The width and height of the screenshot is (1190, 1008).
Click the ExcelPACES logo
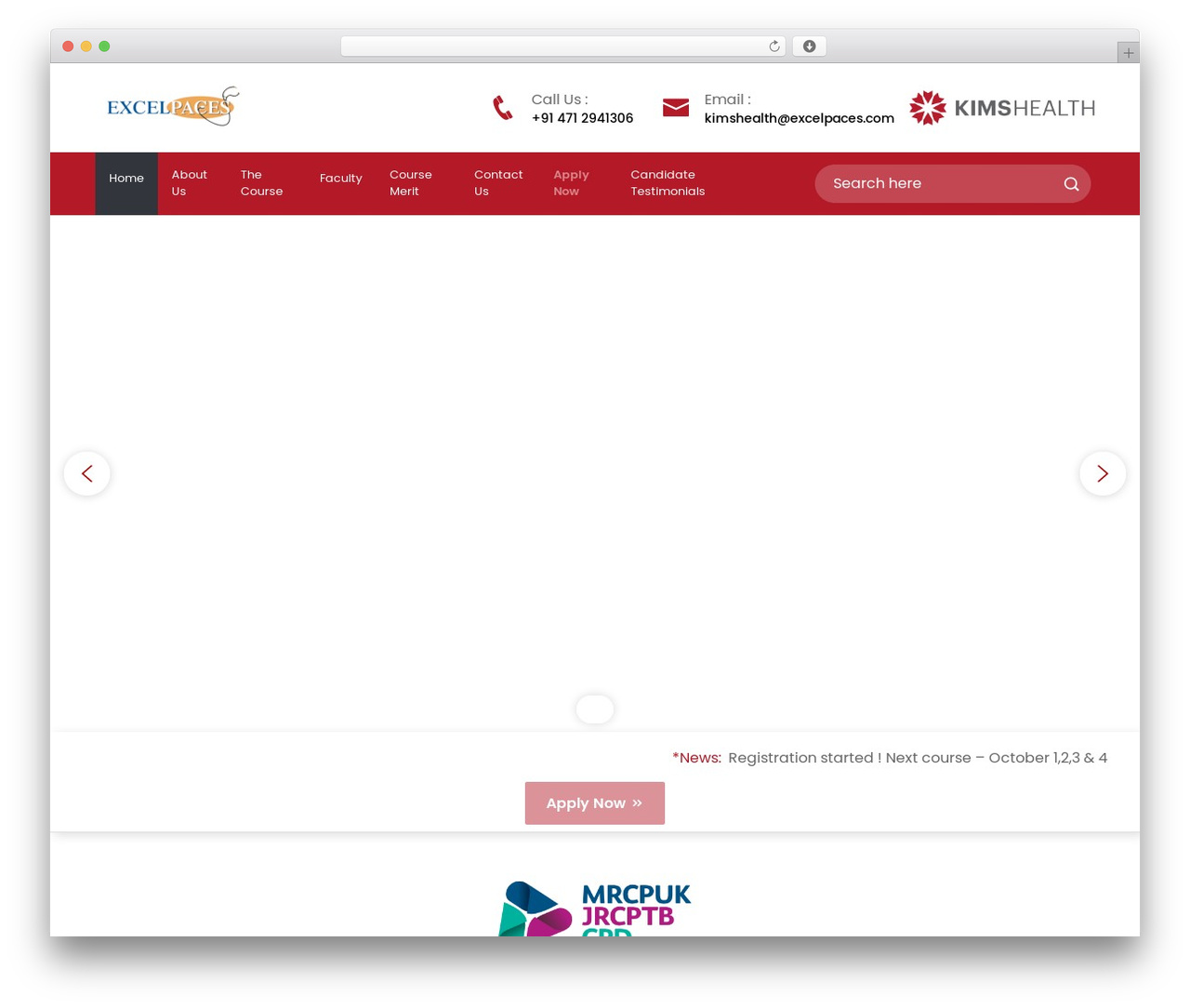click(173, 107)
